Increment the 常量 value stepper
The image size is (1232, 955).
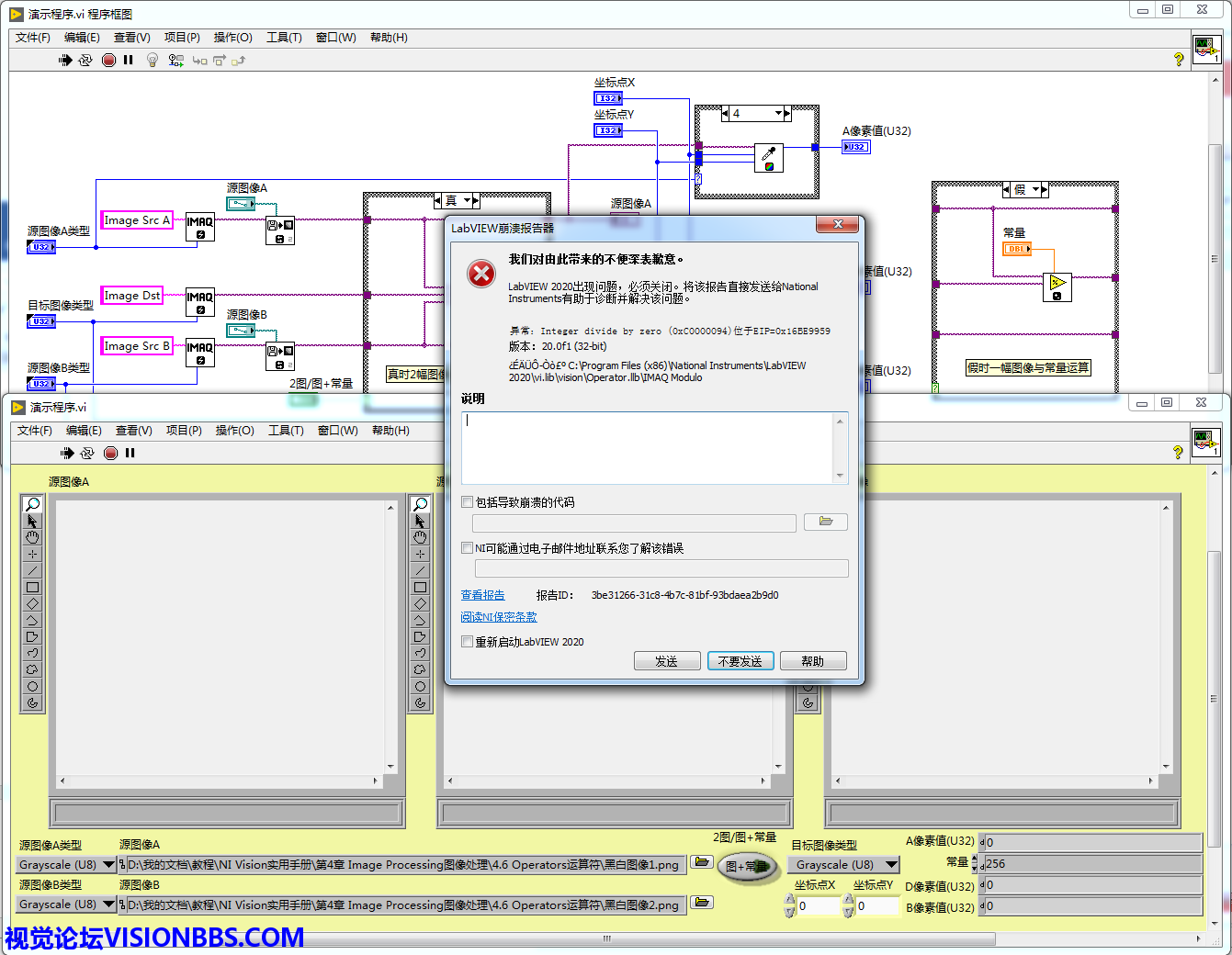coord(975,859)
